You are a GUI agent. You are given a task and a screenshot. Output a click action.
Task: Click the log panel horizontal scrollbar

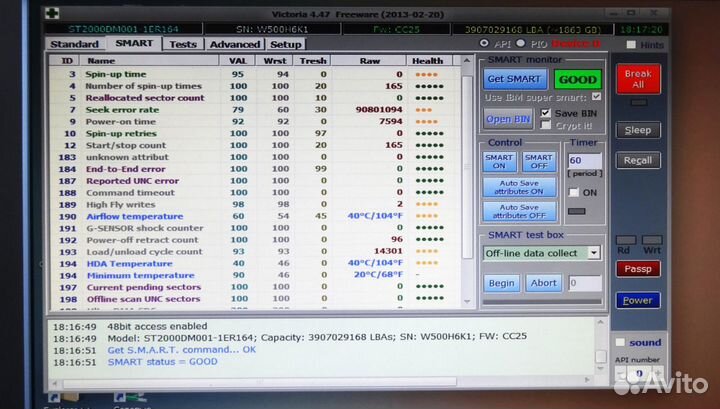320,381
